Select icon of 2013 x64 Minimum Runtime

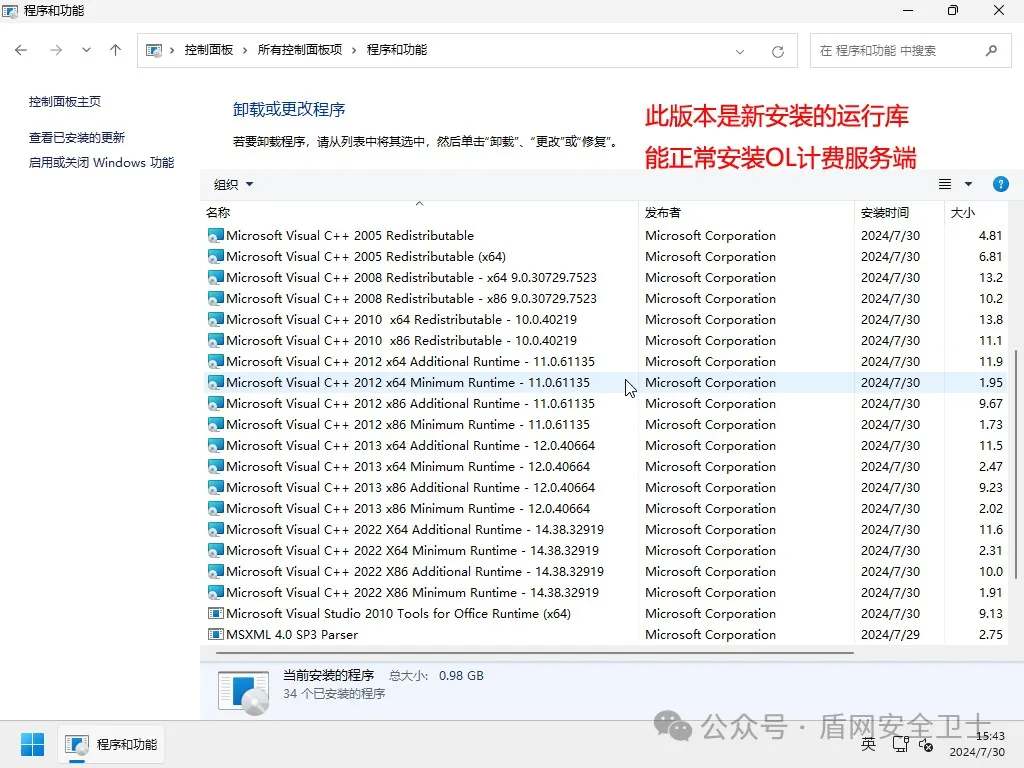216,466
